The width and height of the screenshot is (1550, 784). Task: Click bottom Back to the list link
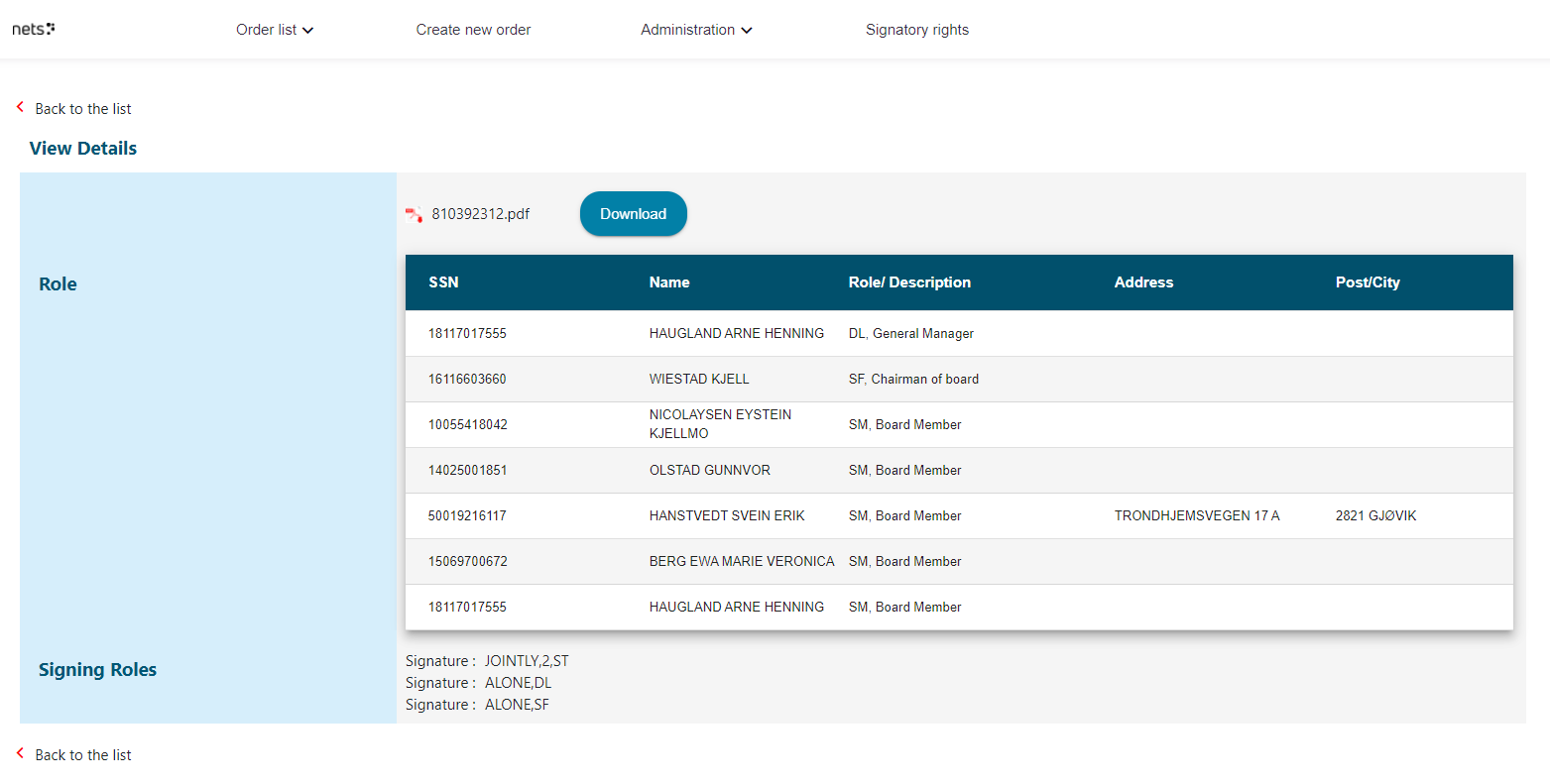click(83, 755)
